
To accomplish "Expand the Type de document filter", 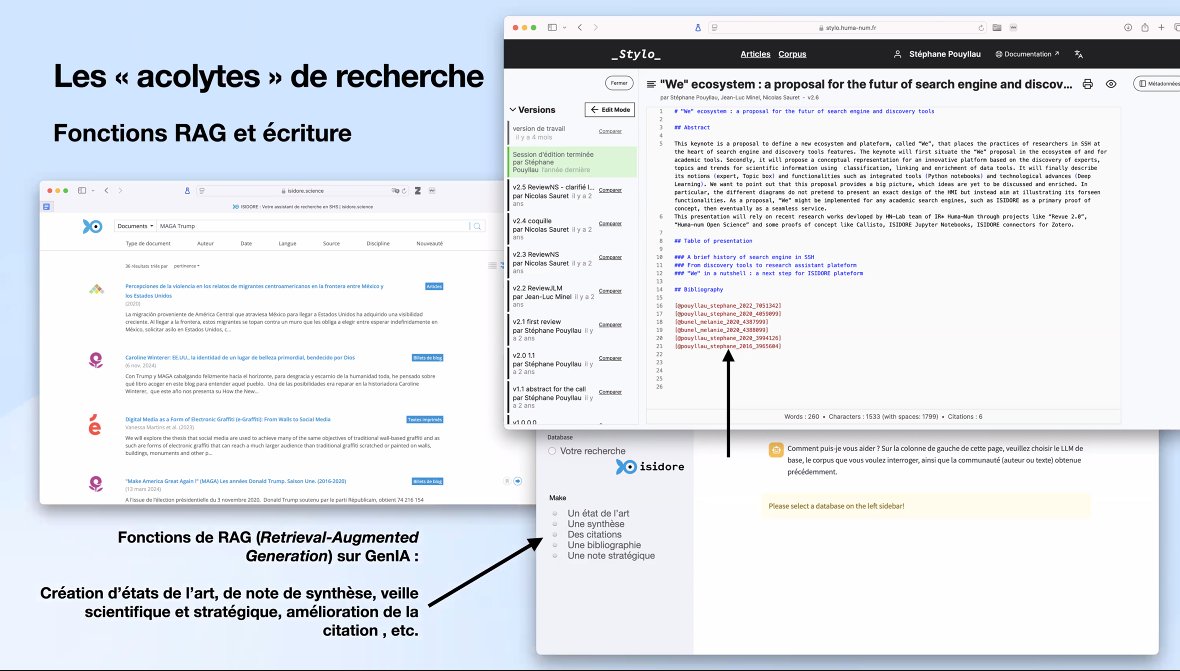I will (148, 243).
